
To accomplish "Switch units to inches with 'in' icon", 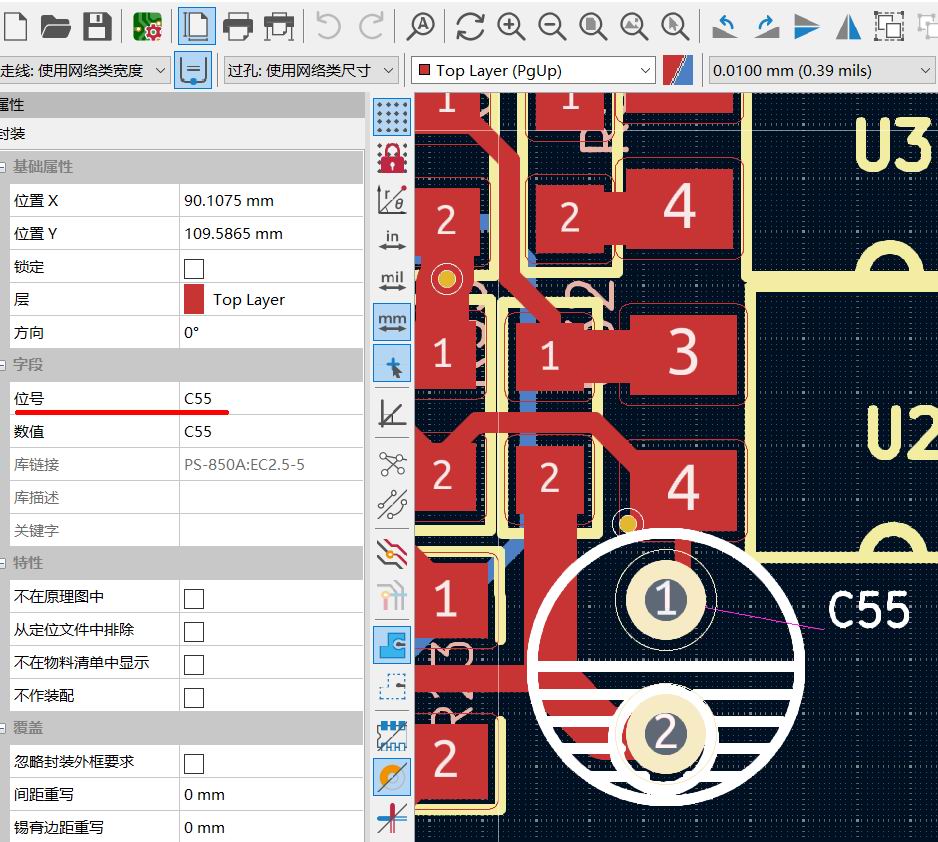I will tap(392, 240).
